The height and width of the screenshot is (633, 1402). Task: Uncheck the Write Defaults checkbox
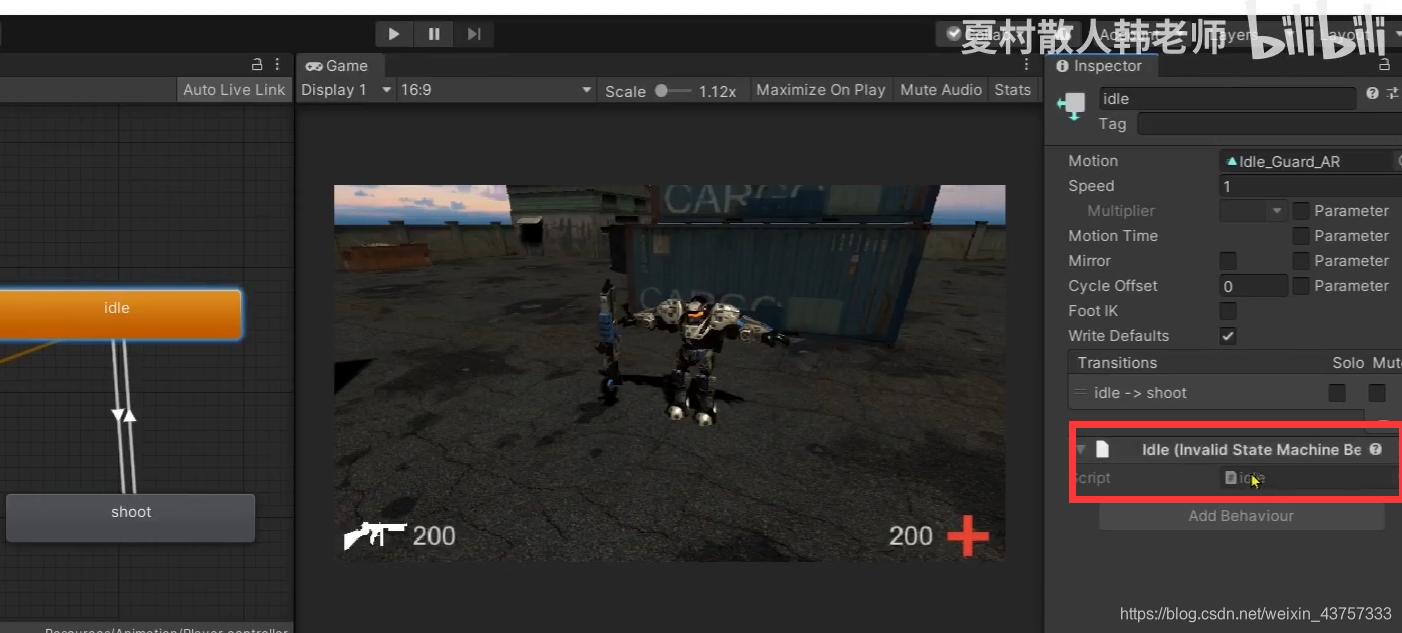(x=1228, y=336)
